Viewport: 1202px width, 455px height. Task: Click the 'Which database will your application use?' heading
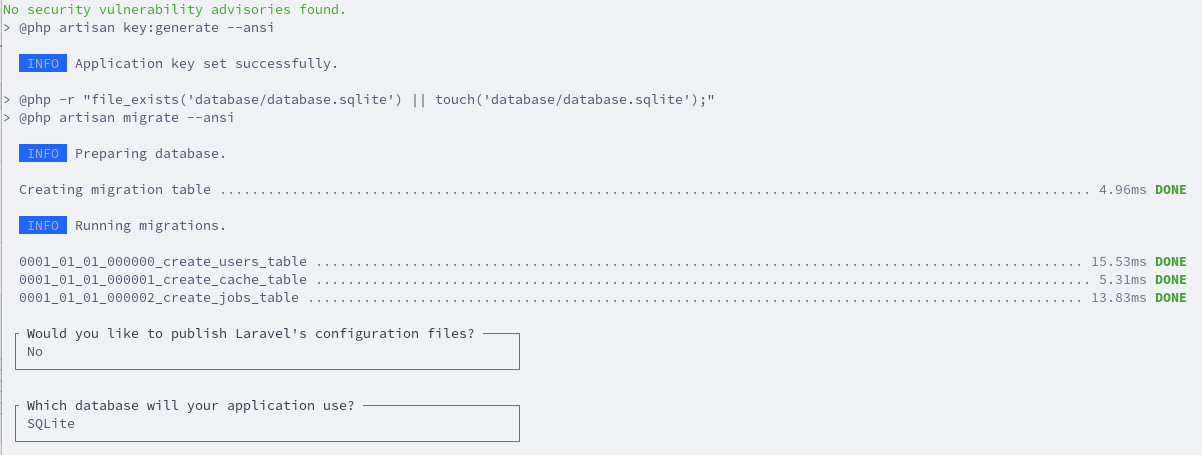coord(191,406)
